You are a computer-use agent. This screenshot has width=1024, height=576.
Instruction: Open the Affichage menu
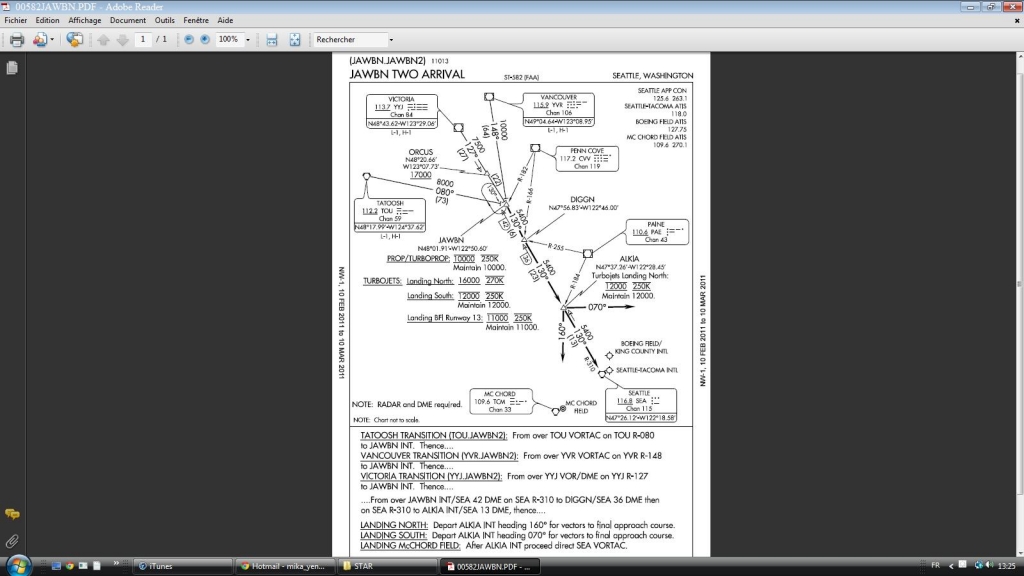84,20
